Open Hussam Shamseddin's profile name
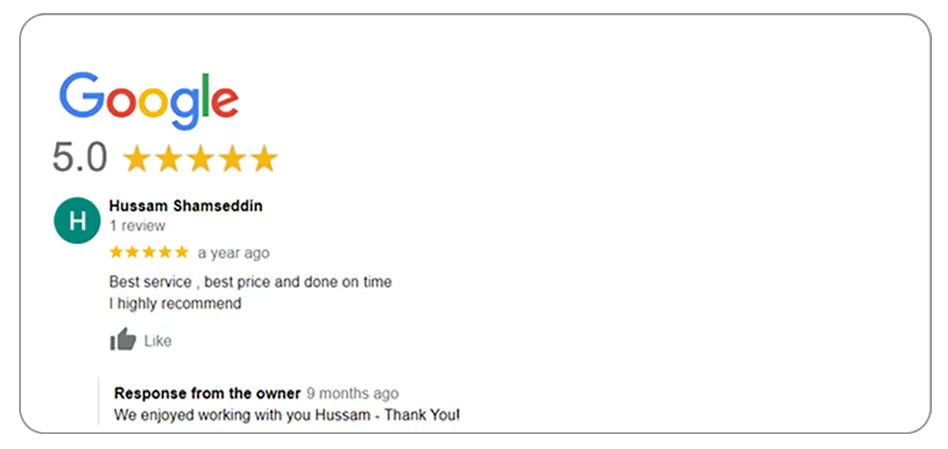Image resolution: width=948 pixels, height=449 pixels. [186, 206]
